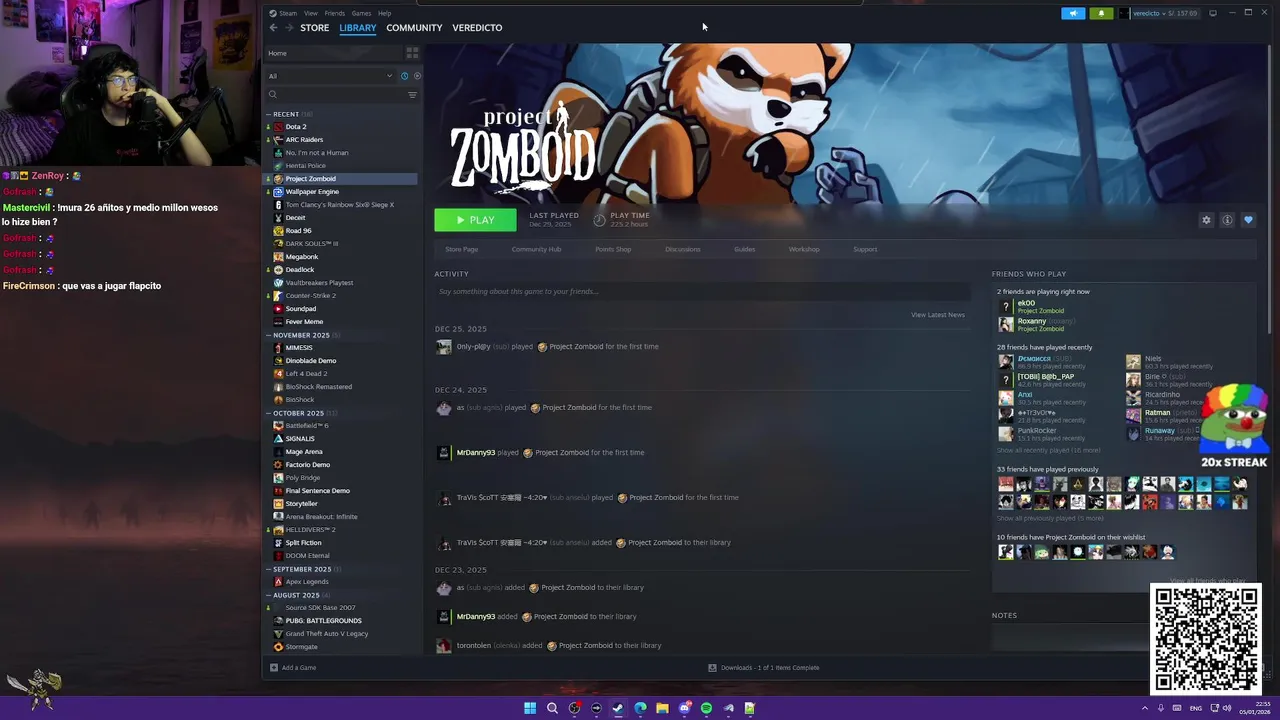Viewport: 1280px width, 720px height.
Task: Show hidden system tray icons
Action: [1145, 708]
